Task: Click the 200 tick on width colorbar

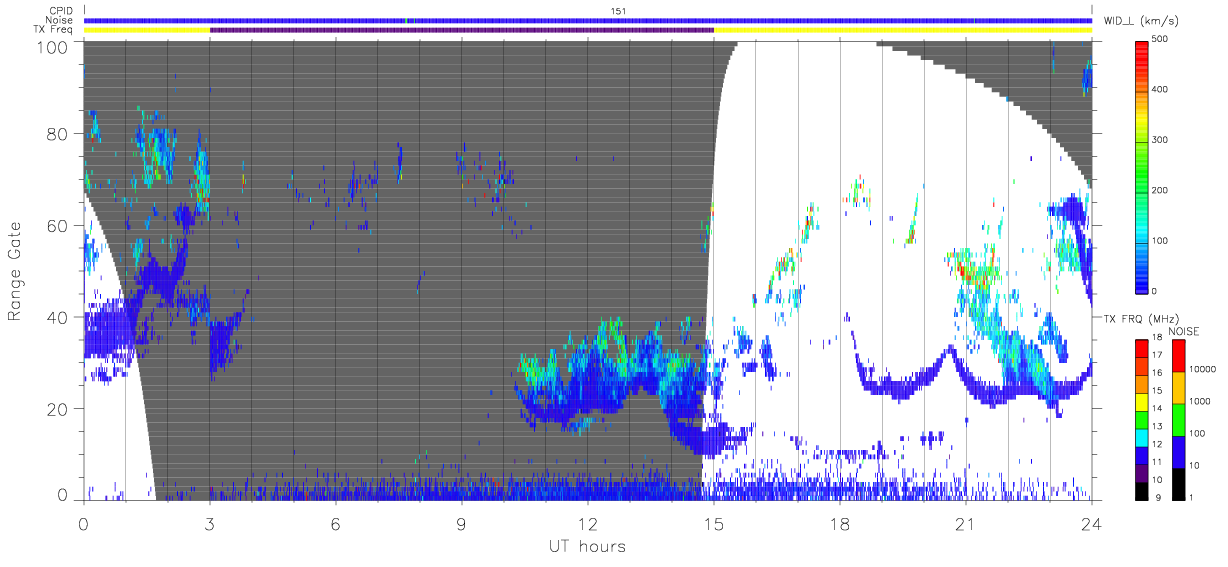Action: [1161, 190]
